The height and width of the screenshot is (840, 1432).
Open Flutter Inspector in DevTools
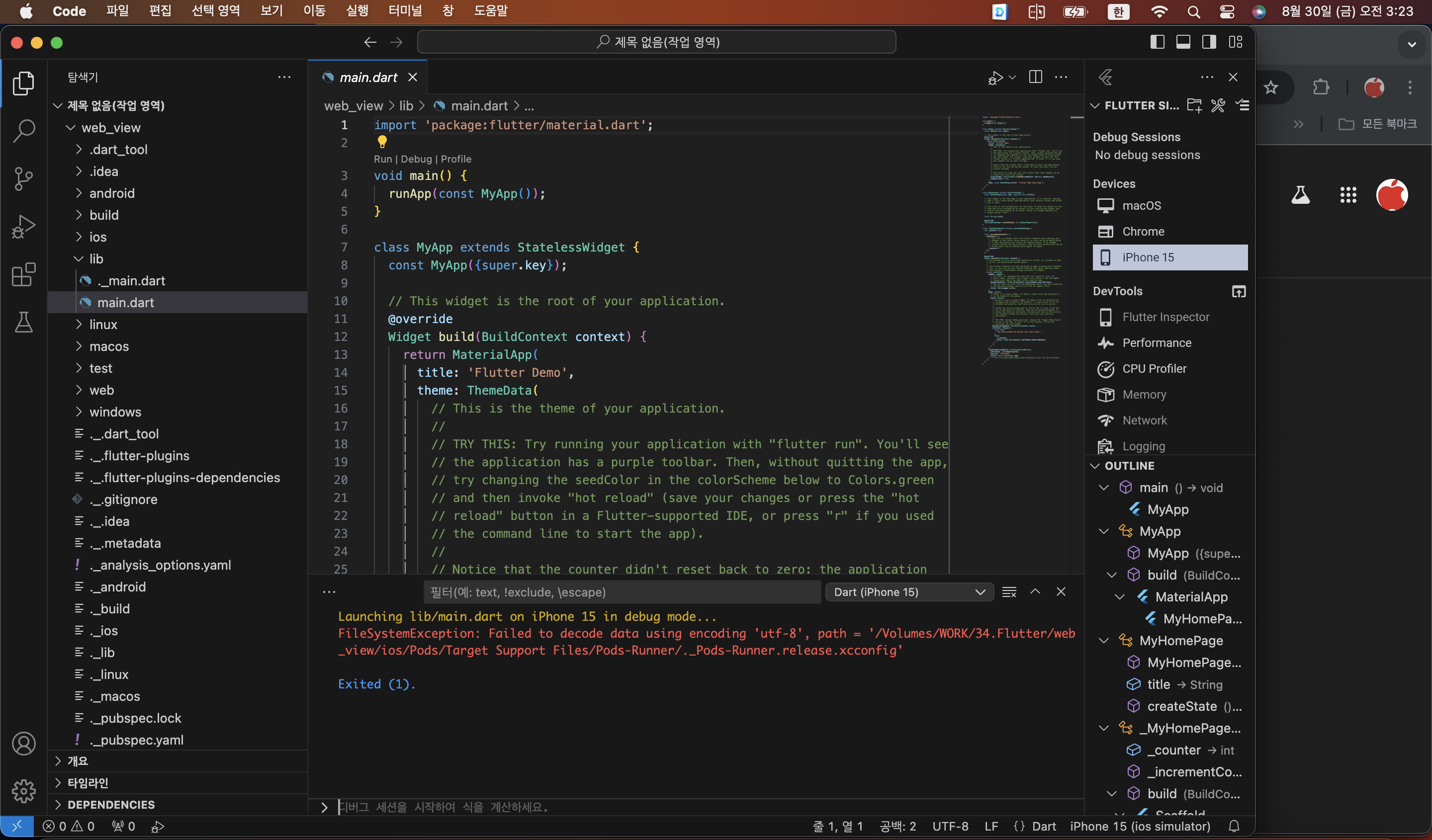[x=1169, y=317]
